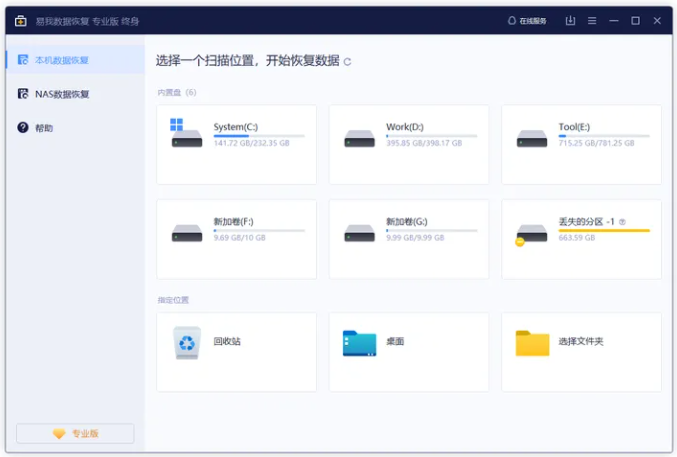Click the EaseUS app logo in title bar

(20, 20)
